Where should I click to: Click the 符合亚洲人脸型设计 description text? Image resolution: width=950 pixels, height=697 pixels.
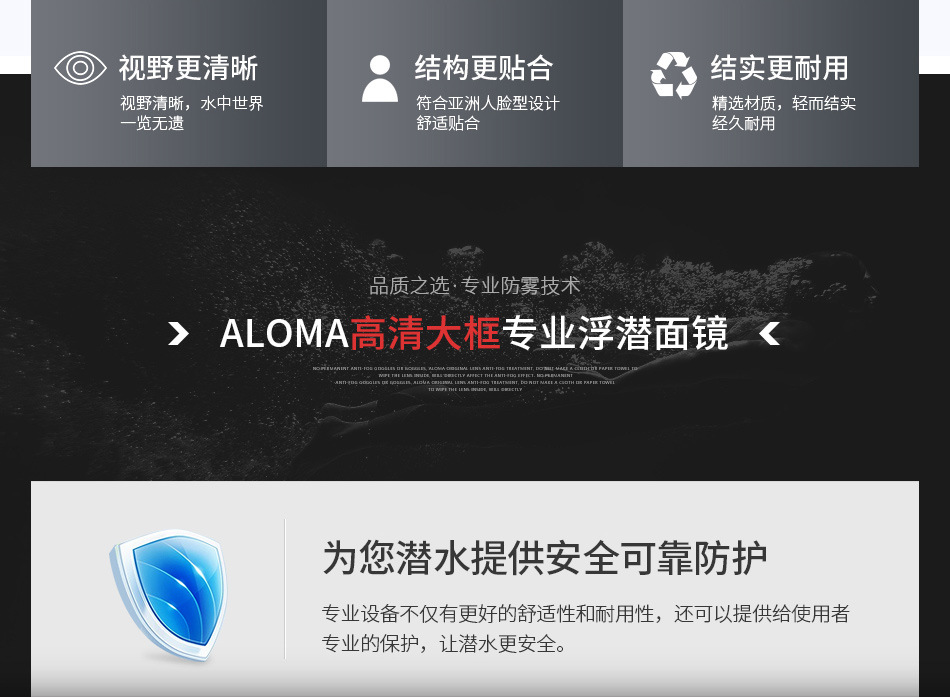click(x=488, y=103)
